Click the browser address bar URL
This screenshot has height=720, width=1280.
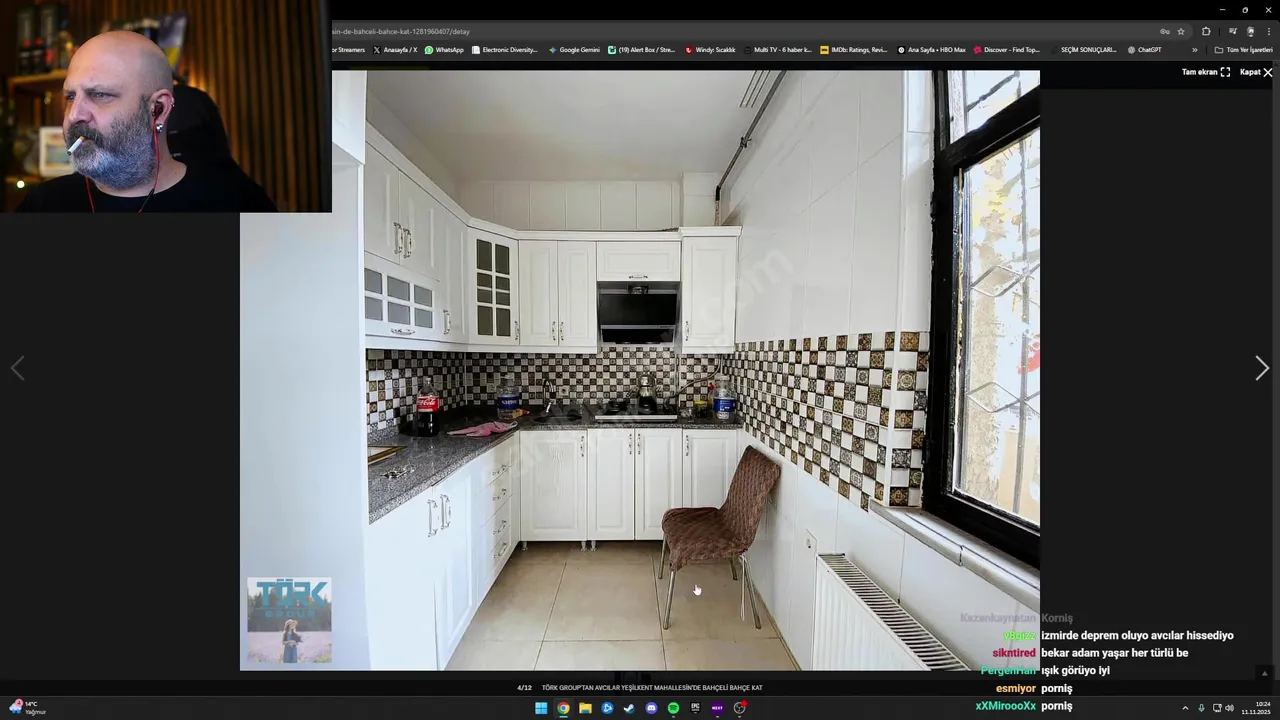401,31
